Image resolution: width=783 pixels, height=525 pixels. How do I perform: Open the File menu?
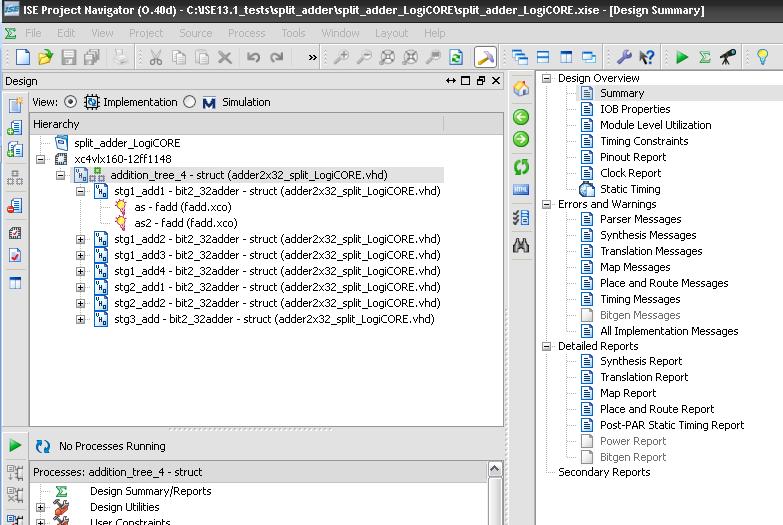point(33,33)
